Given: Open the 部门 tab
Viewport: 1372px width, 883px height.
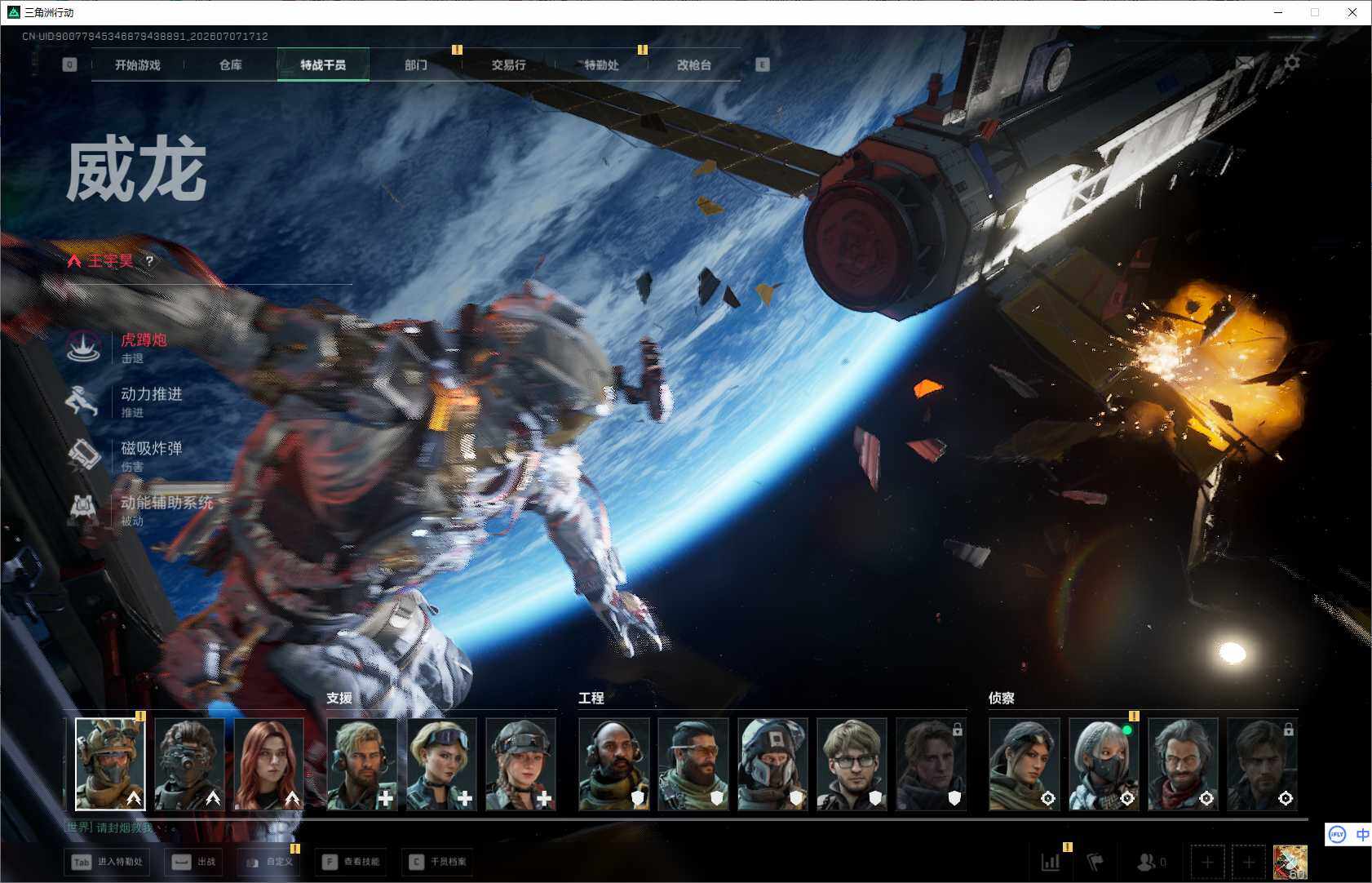Looking at the screenshot, I should pos(416,65).
